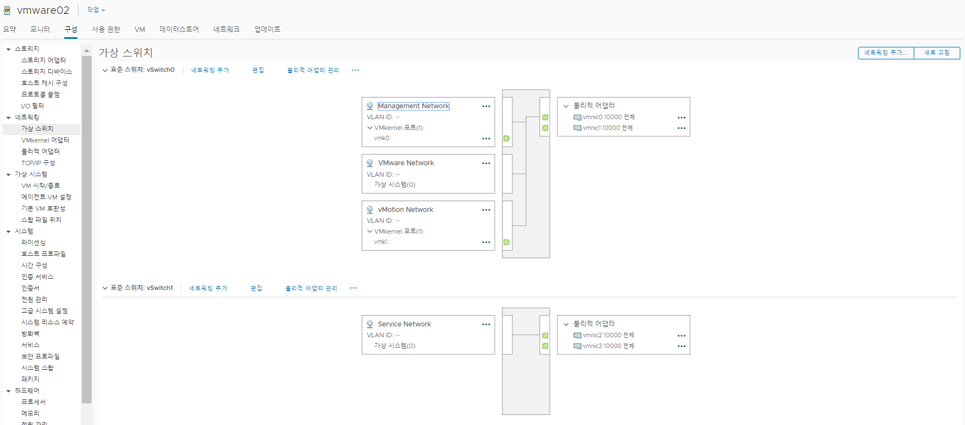965x425 pixels.
Task: Collapse the 네트워킹 tree section
Action: [x=9, y=117]
